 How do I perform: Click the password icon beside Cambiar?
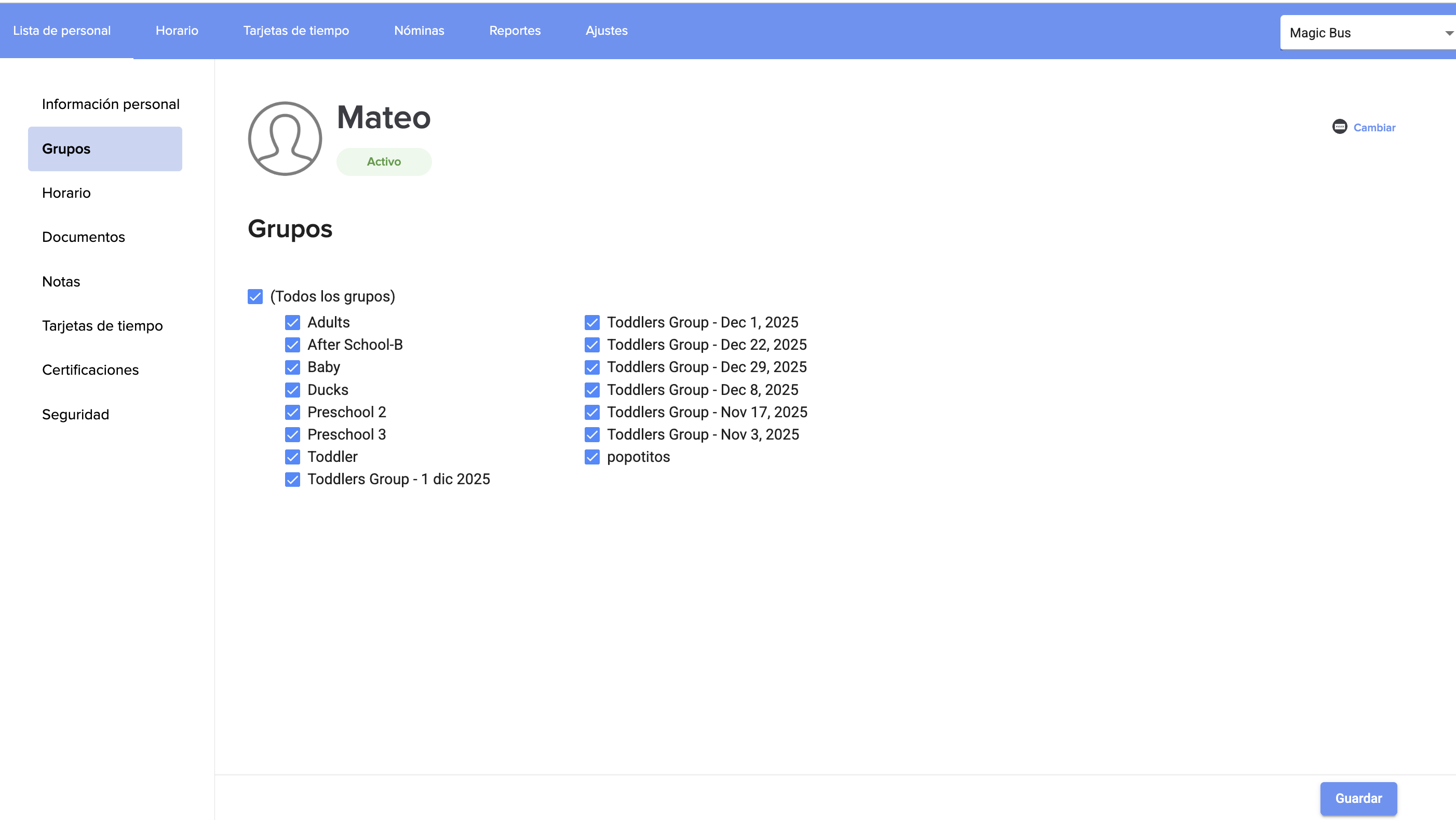coord(1340,127)
